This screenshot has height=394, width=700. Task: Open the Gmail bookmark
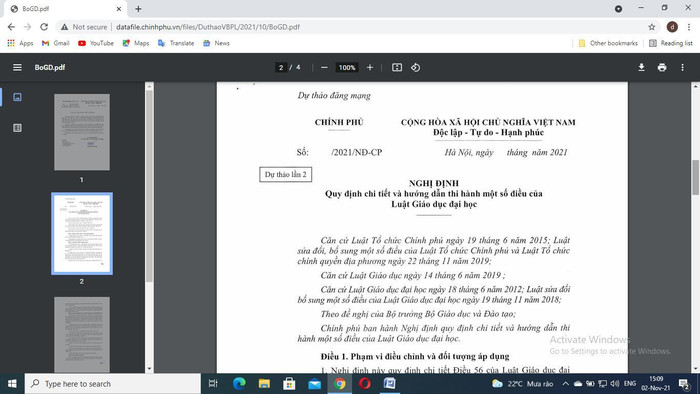(x=55, y=43)
